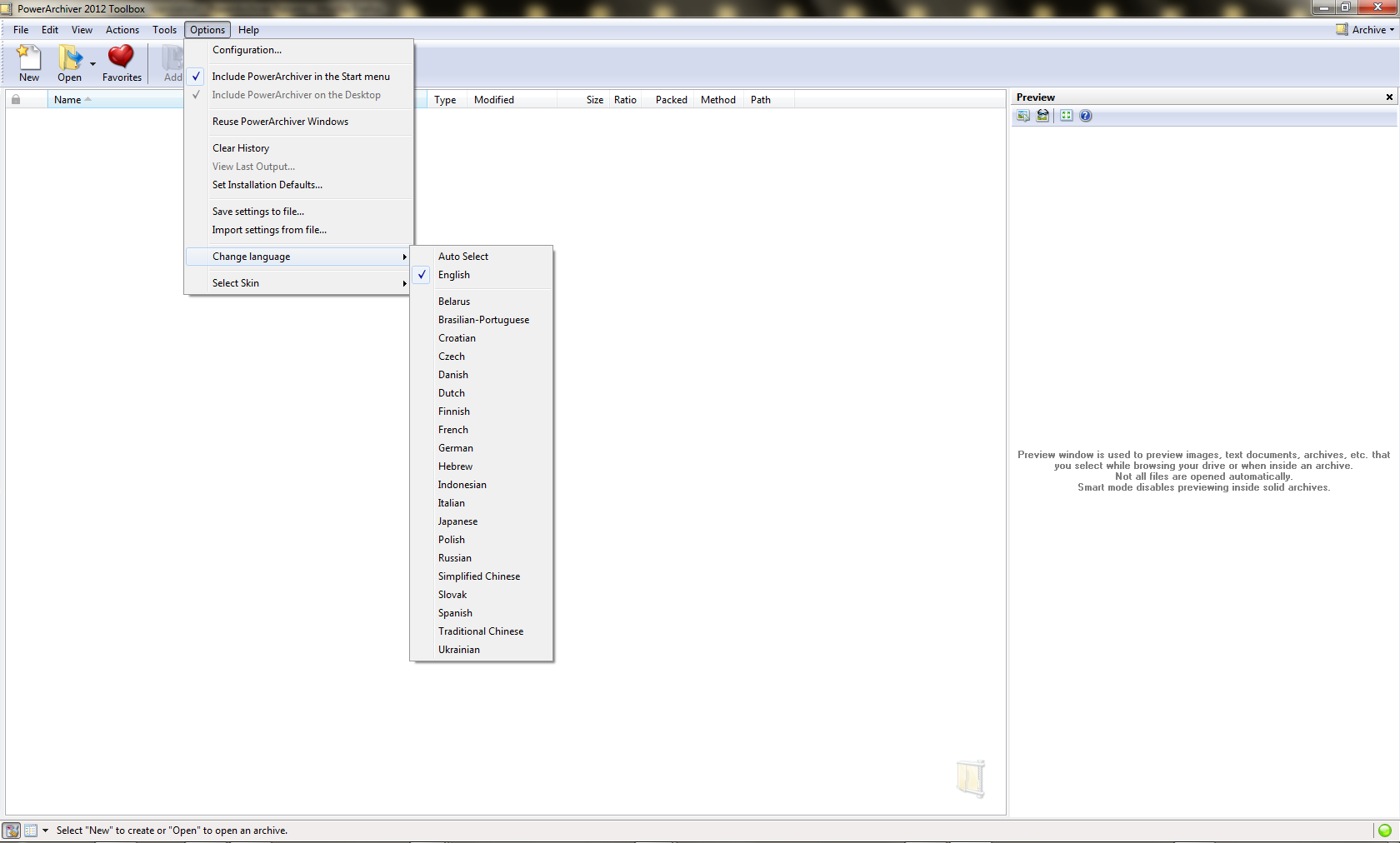
Task: Open status bar view mode dropdown arrow
Action: [x=45, y=831]
